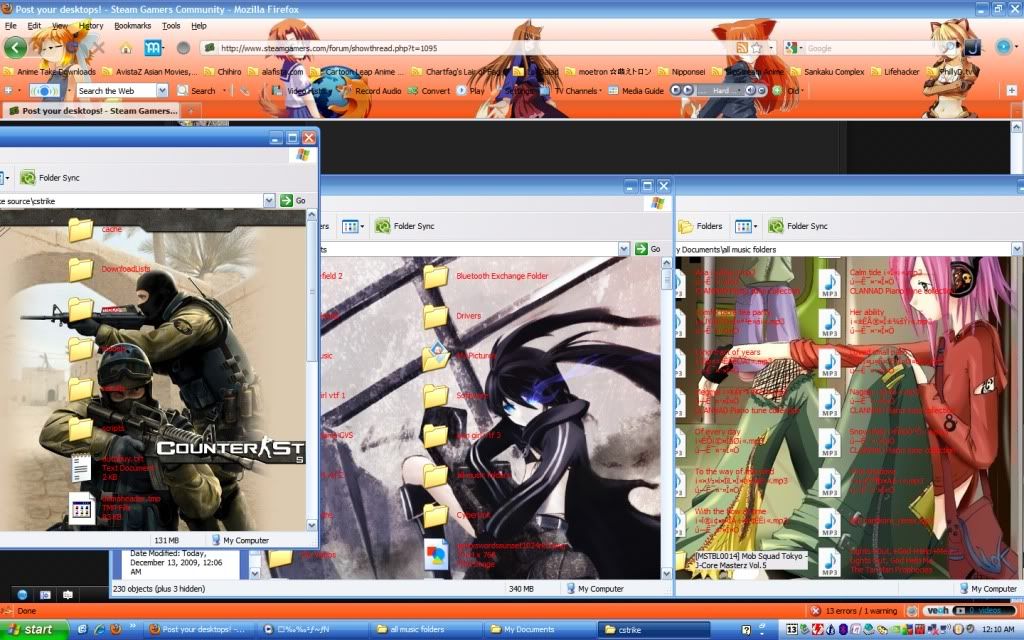Click the cstrike window's vertical scrollbar
Screen dimensions: 1024x640
[312, 370]
